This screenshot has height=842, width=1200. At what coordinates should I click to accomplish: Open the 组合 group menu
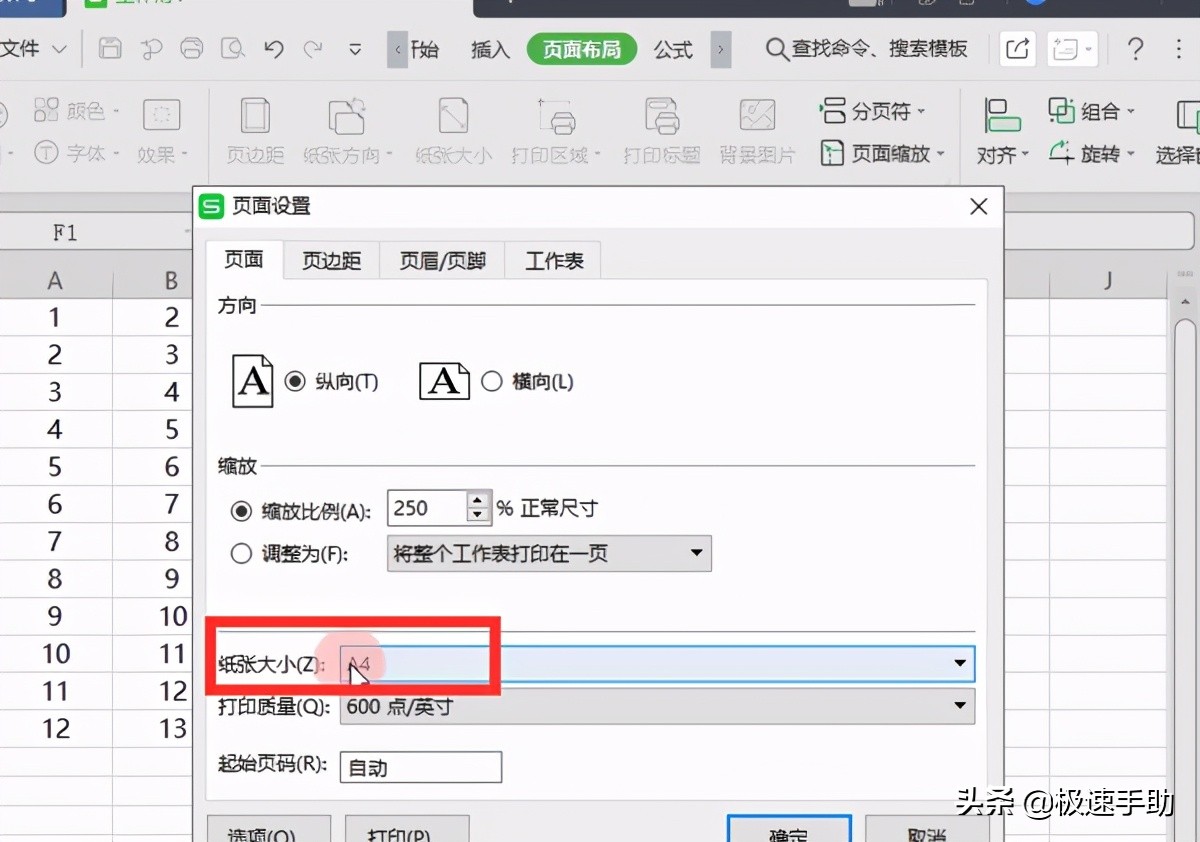point(1092,111)
